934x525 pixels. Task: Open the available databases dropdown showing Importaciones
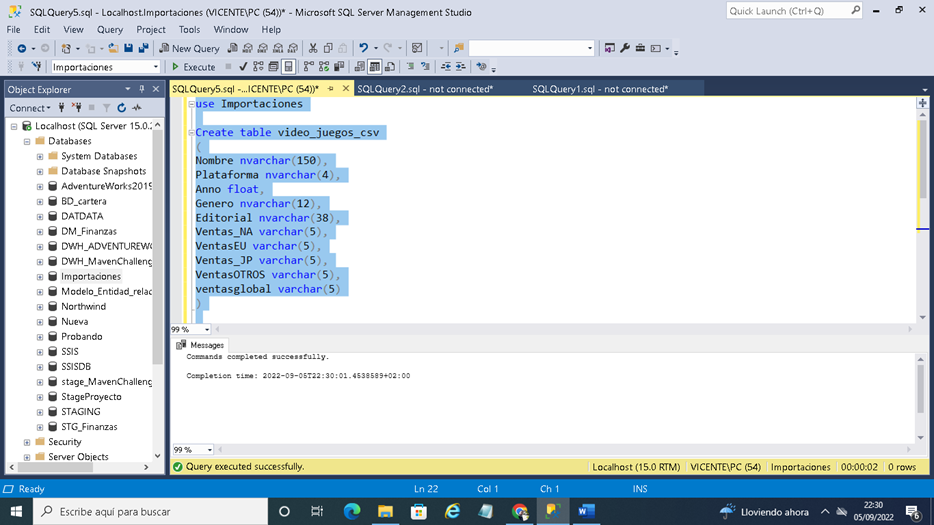[x=155, y=67]
